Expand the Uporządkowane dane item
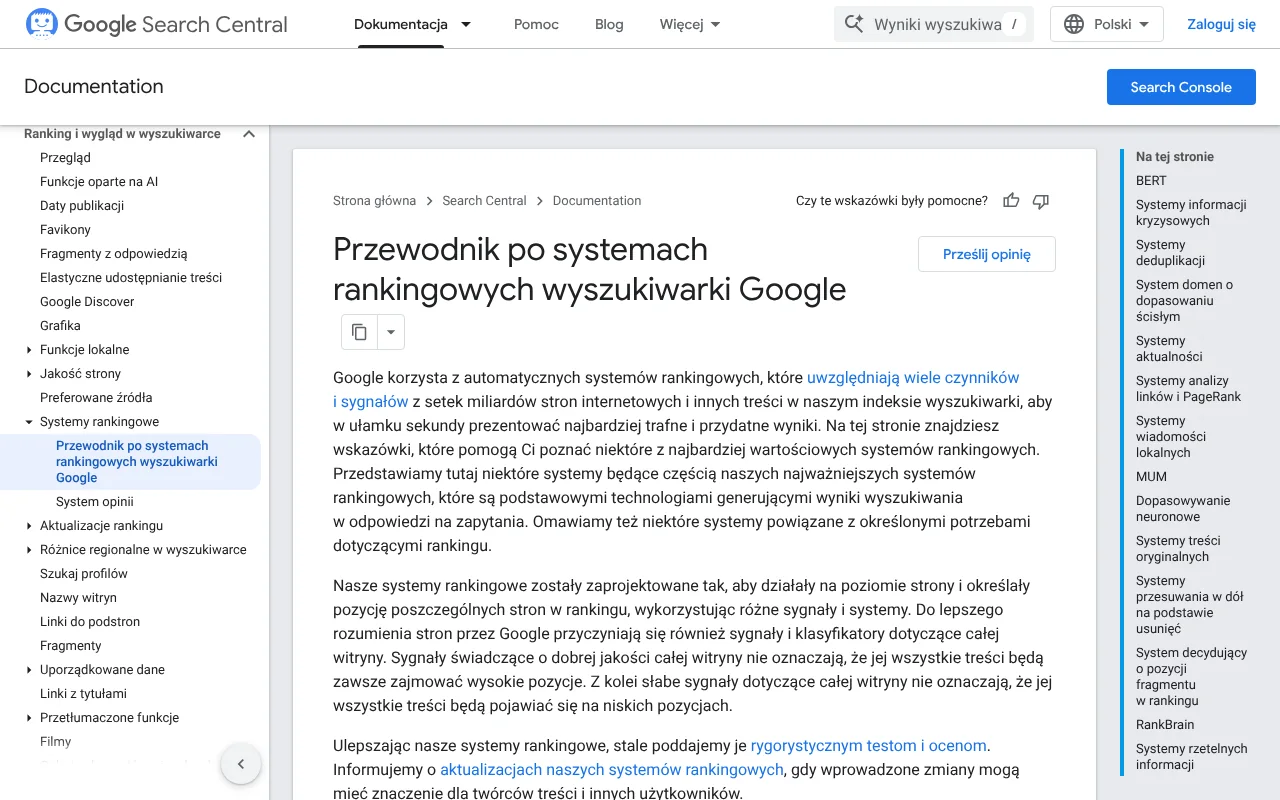The width and height of the screenshot is (1280, 800). pyautogui.click(x=29, y=670)
